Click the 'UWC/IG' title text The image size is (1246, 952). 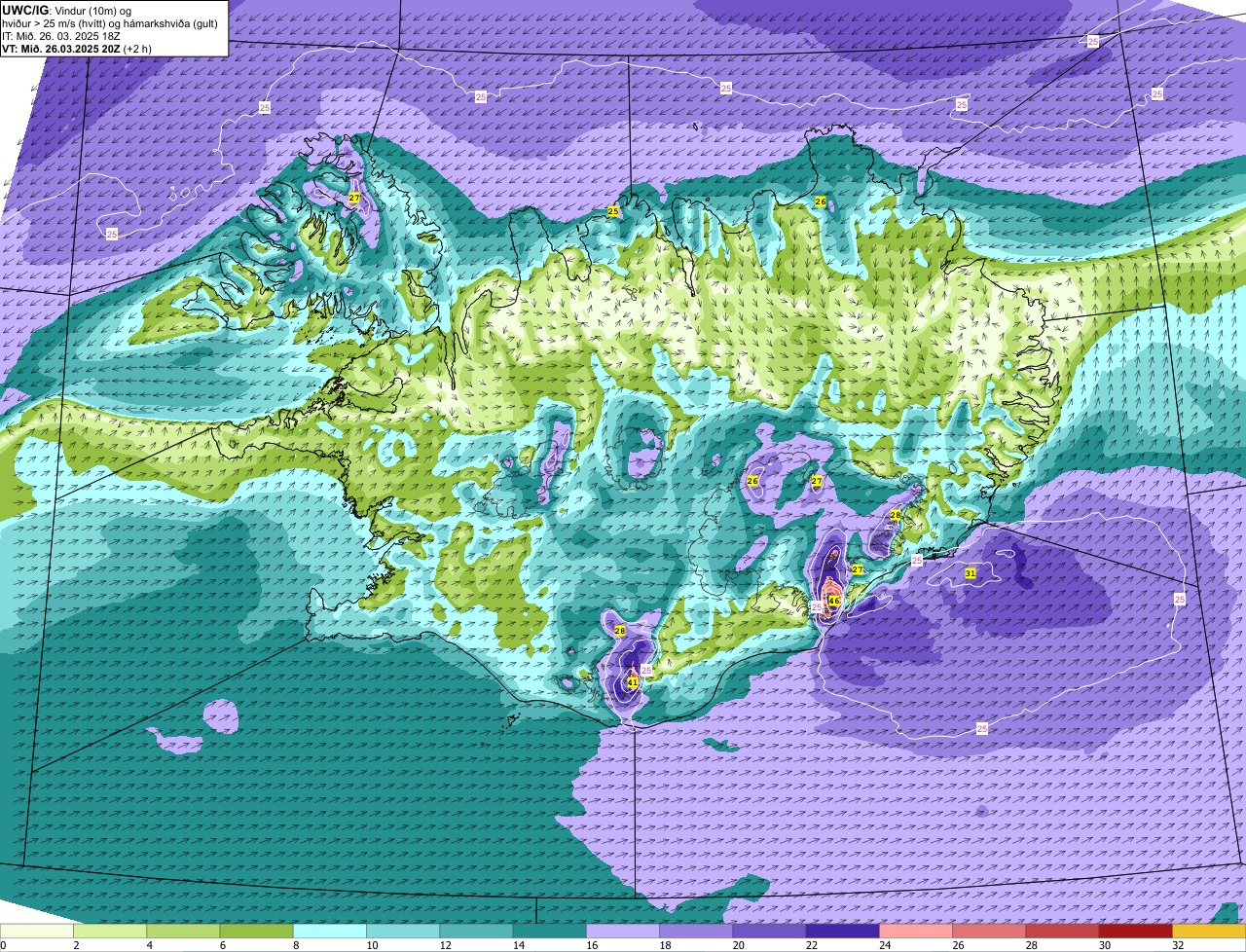[x=24, y=9]
